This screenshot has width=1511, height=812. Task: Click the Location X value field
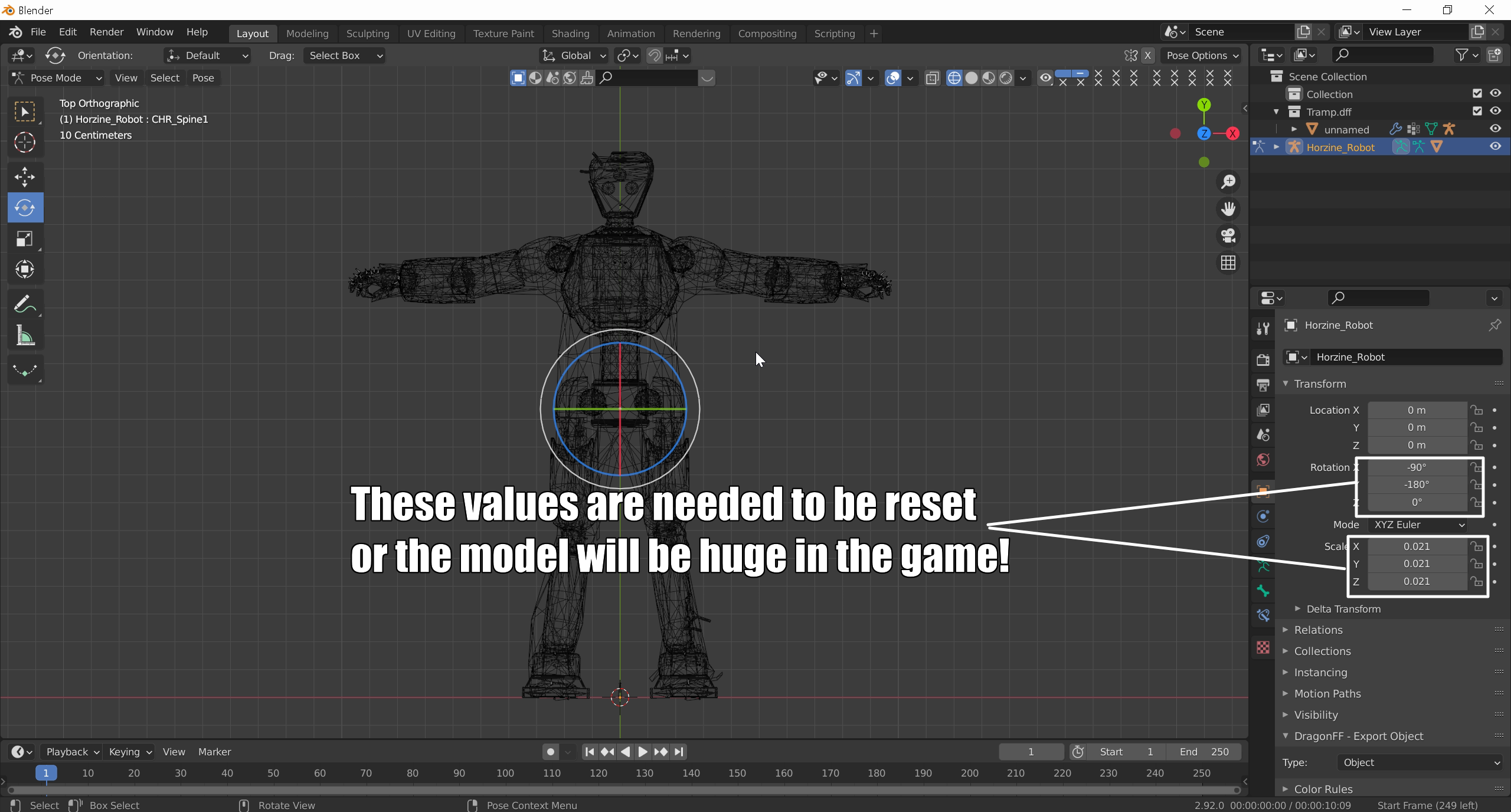1416,410
